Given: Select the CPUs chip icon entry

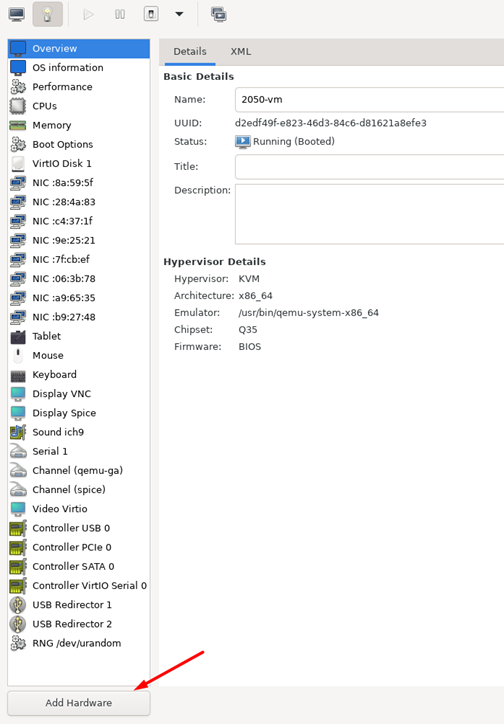Looking at the screenshot, I should click(x=18, y=106).
